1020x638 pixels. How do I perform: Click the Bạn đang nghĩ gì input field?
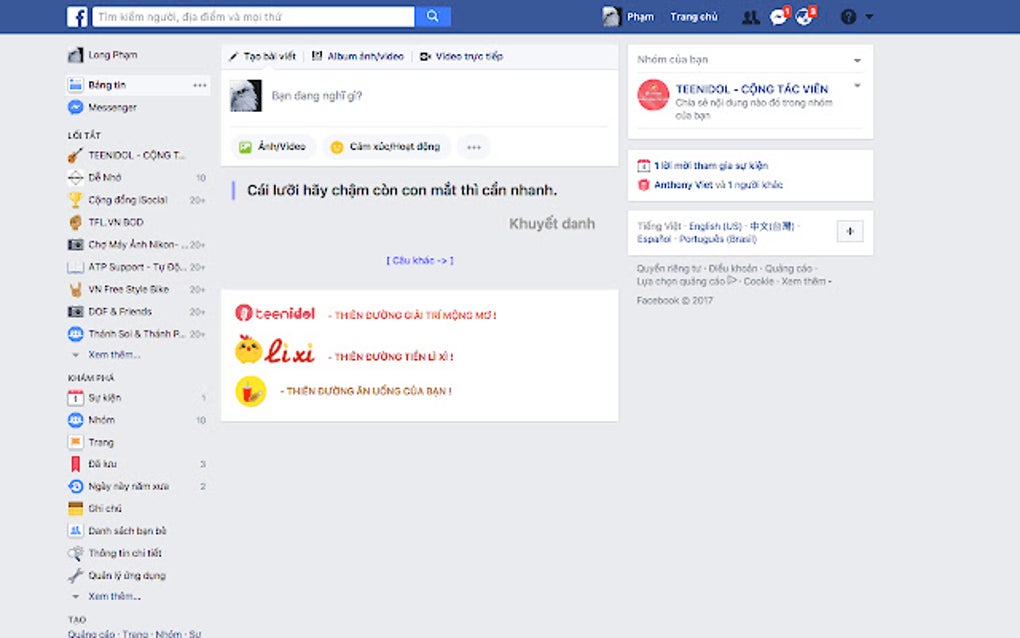click(x=400, y=95)
